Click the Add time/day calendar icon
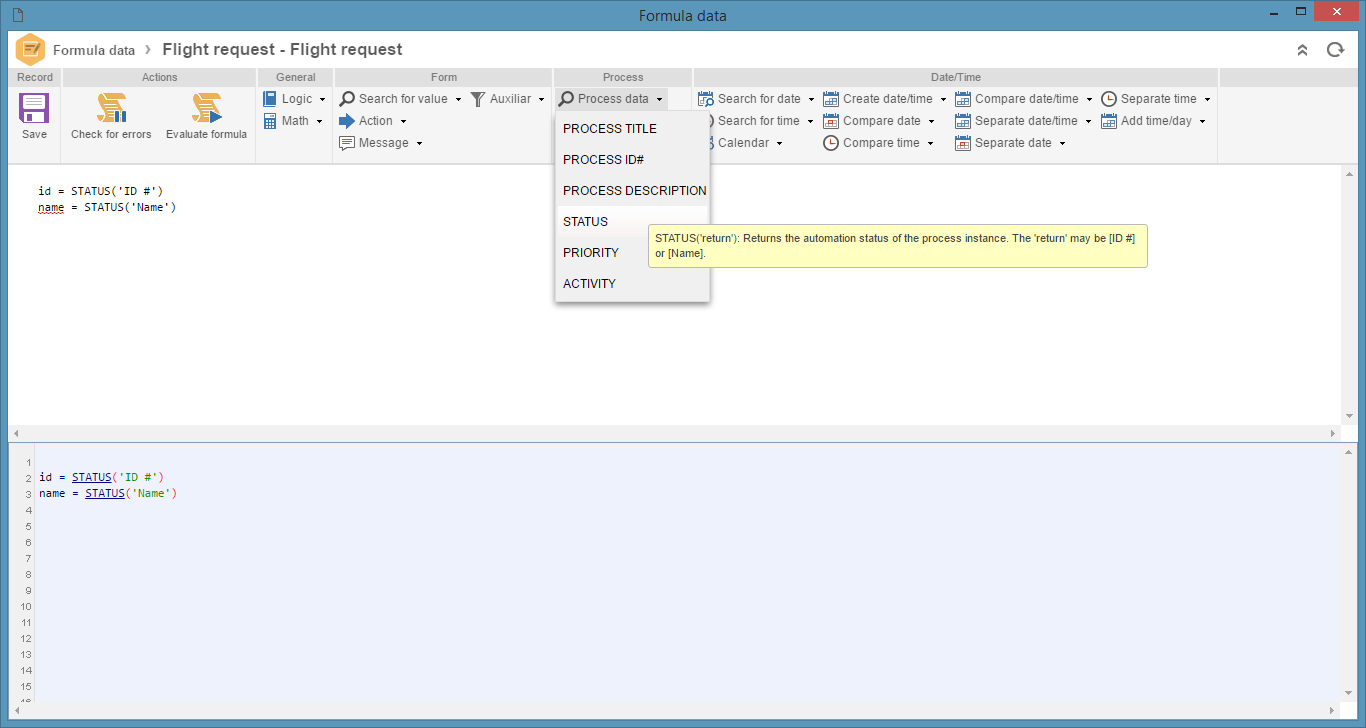The image size is (1366, 728). click(x=1109, y=121)
